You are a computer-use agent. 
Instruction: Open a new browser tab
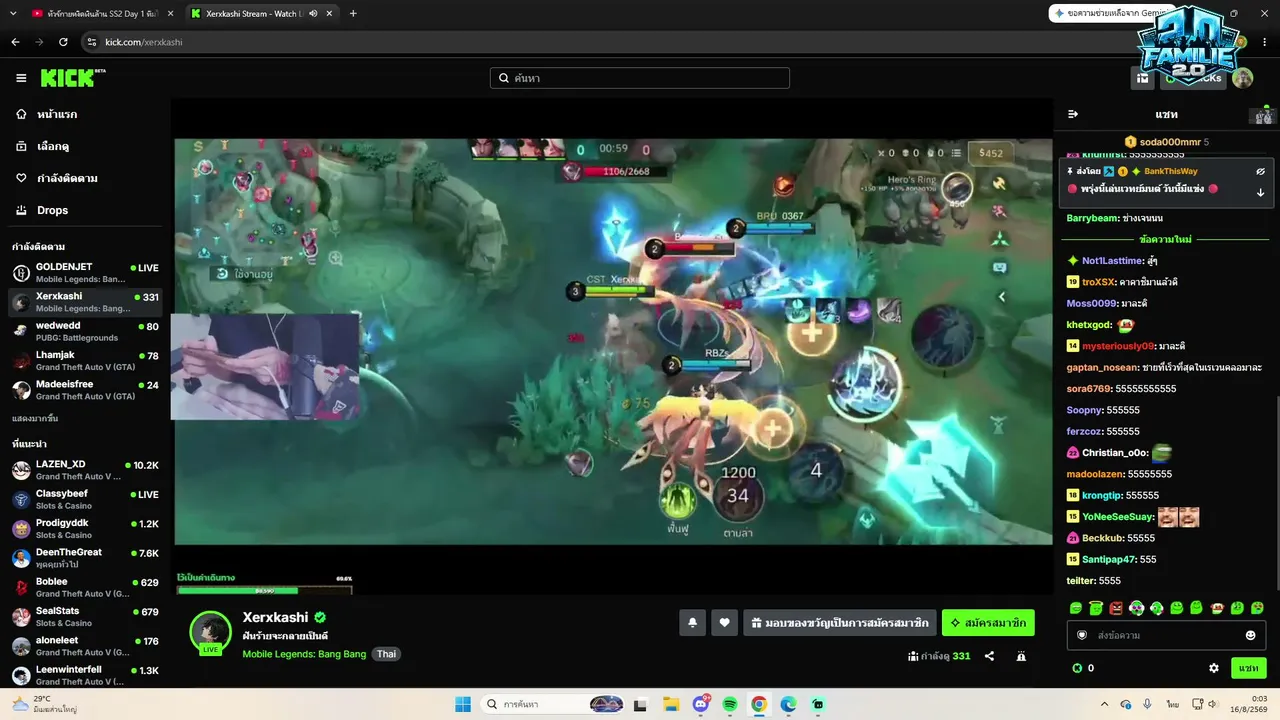pyautogui.click(x=353, y=13)
